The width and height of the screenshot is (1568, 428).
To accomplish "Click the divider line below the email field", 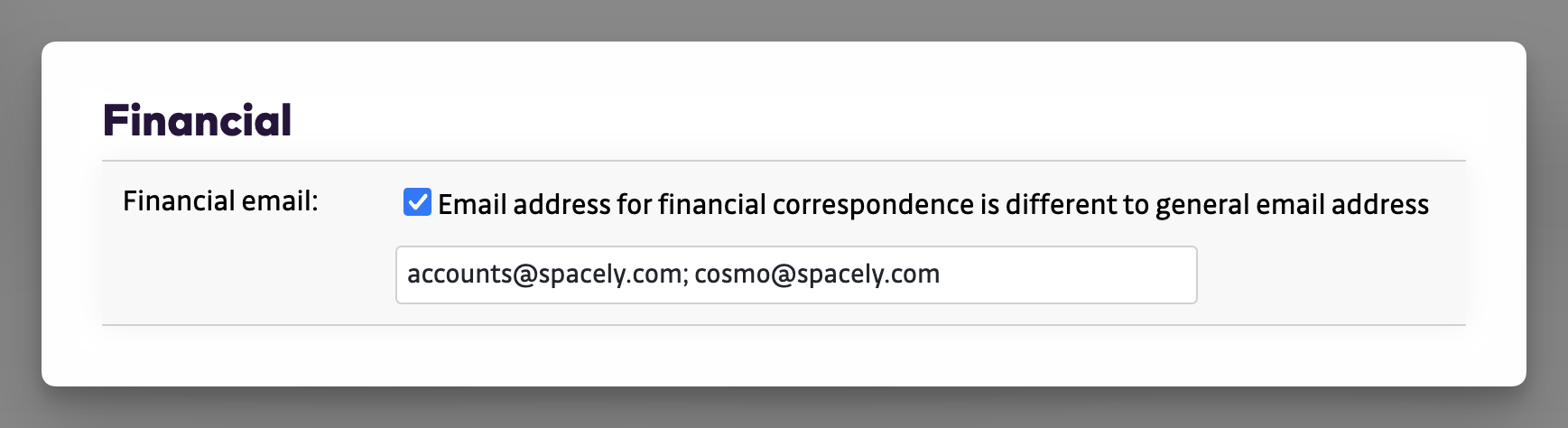I will click(784, 325).
